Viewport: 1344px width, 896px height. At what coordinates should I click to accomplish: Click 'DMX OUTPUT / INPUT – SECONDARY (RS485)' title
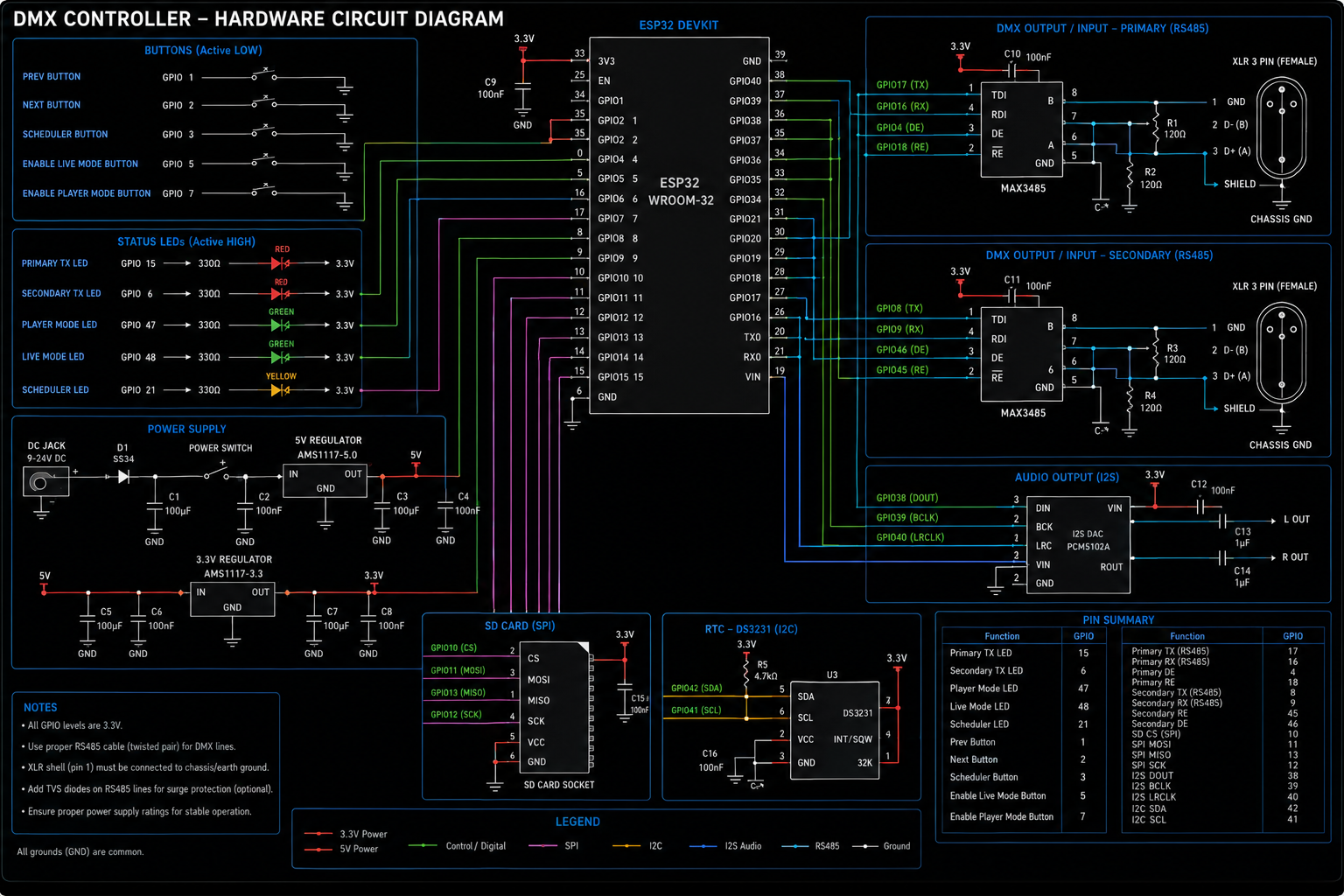(1099, 255)
